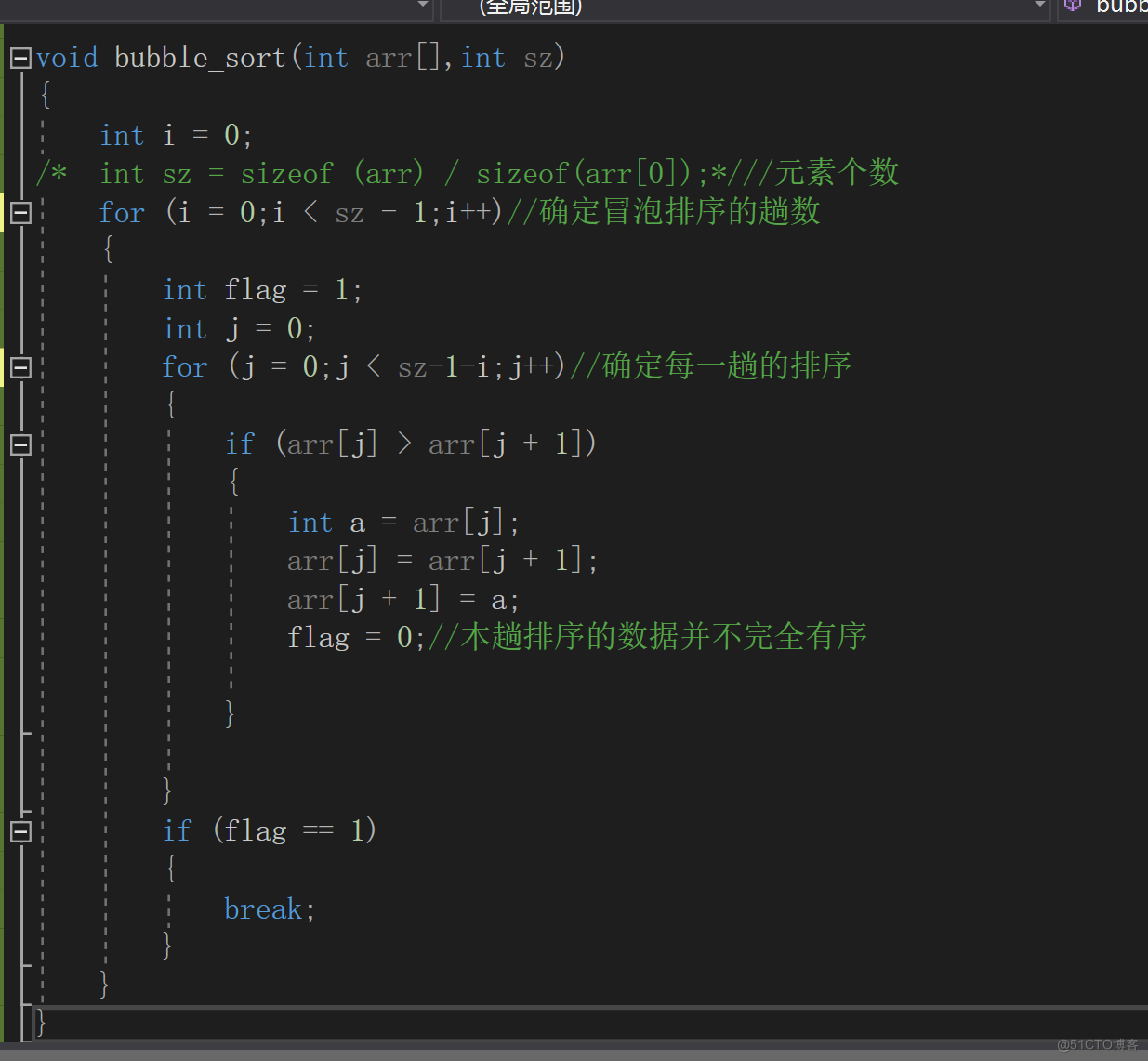
Task: Click the line 'int flag = 1;'
Action: click(262, 290)
